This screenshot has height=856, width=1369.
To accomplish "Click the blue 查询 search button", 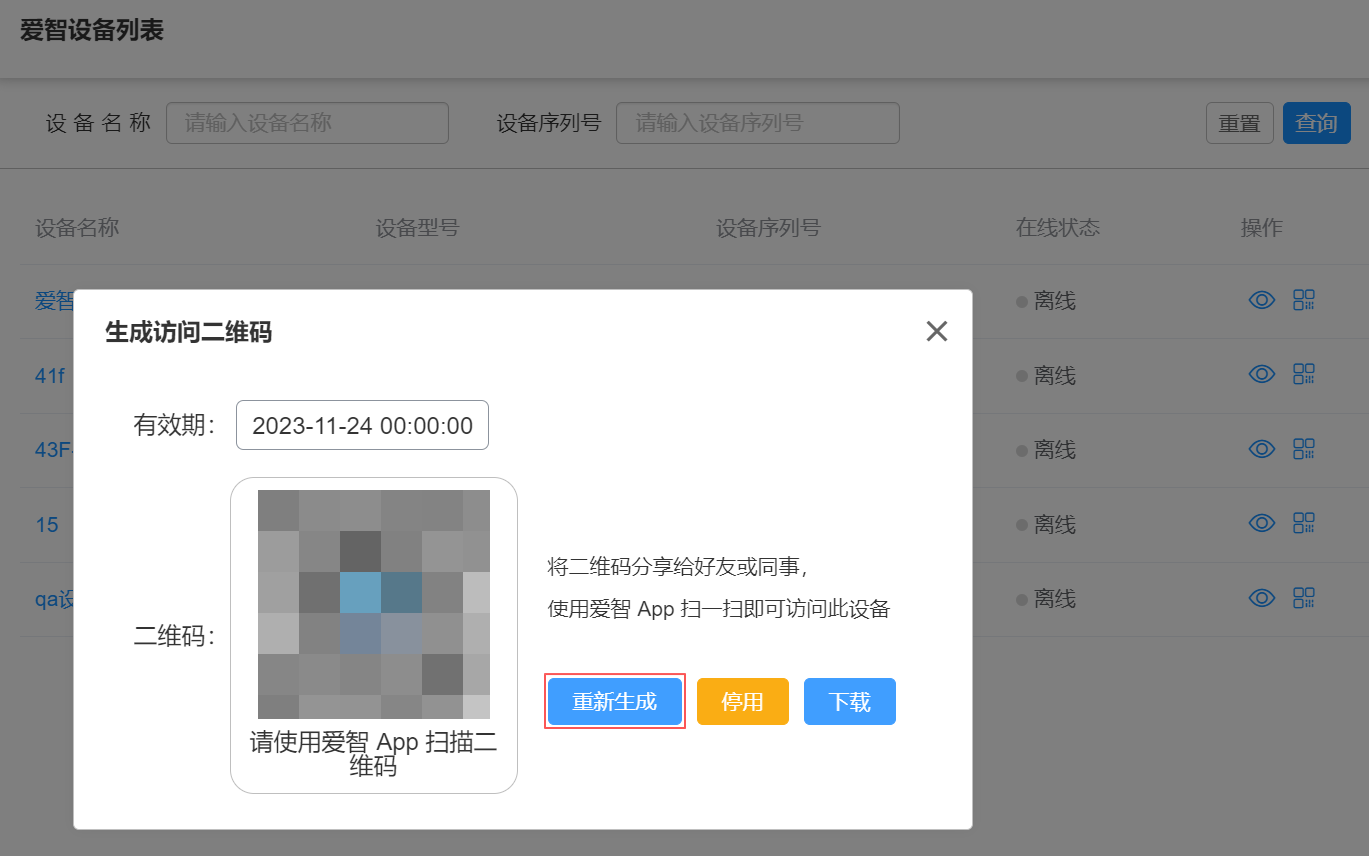I will 1316,122.
